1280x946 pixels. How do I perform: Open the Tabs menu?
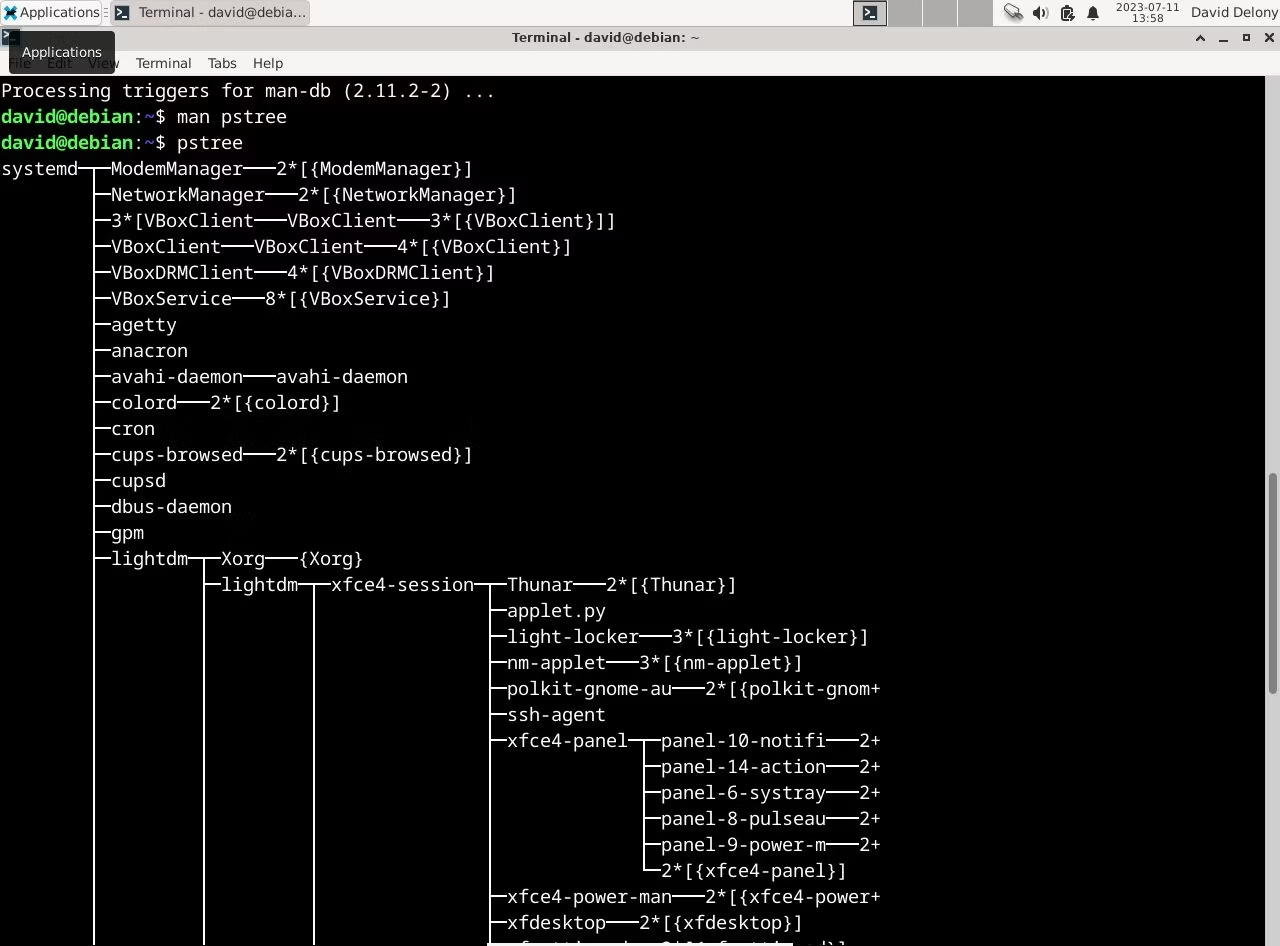point(222,63)
